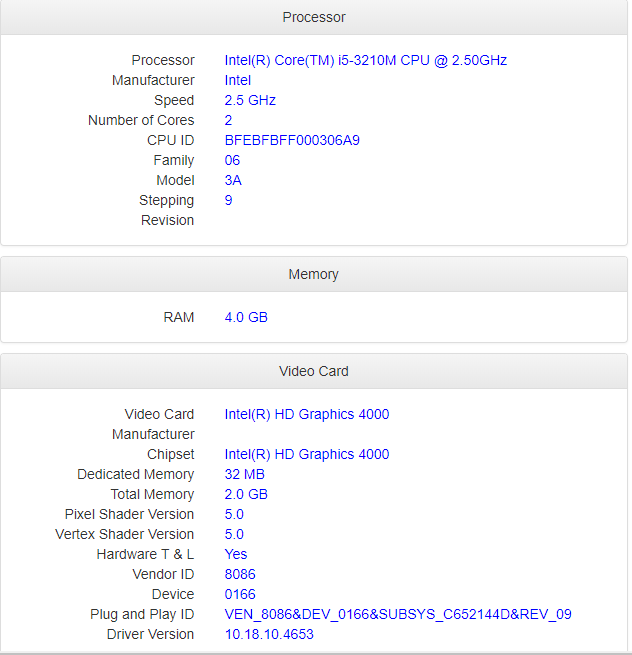Click the Model value '3A'

click(233, 180)
